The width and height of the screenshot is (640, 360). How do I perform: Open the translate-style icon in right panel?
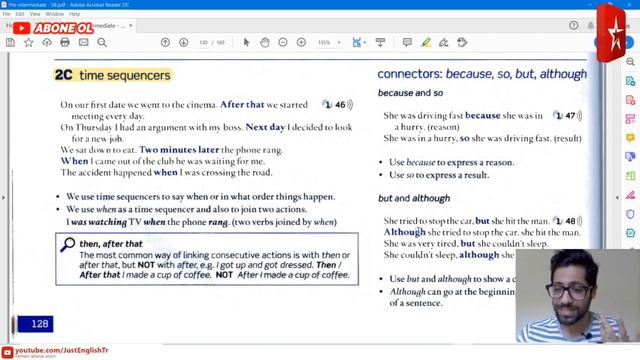630,157
